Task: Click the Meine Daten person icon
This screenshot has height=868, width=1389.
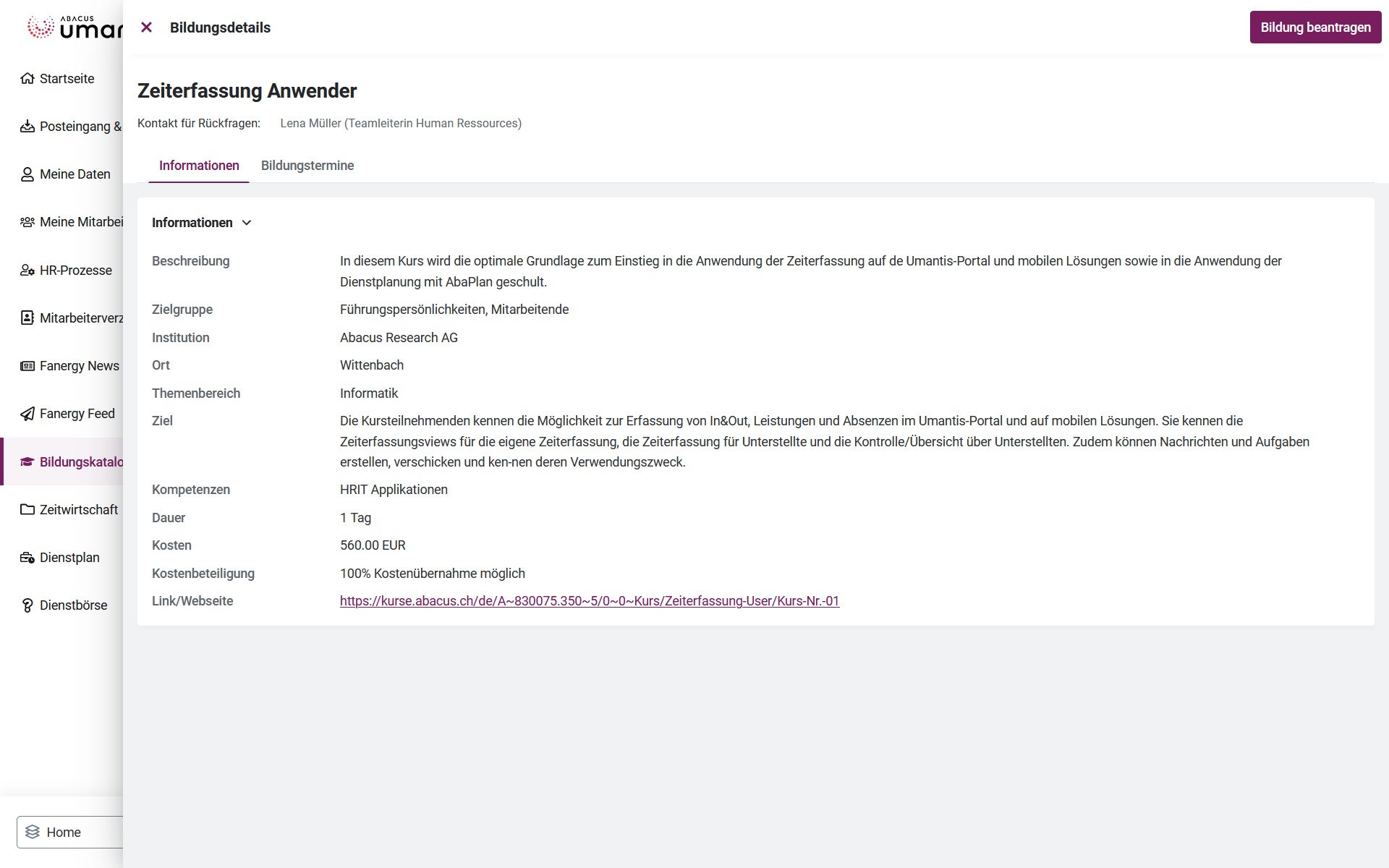Action: (27, 174)
